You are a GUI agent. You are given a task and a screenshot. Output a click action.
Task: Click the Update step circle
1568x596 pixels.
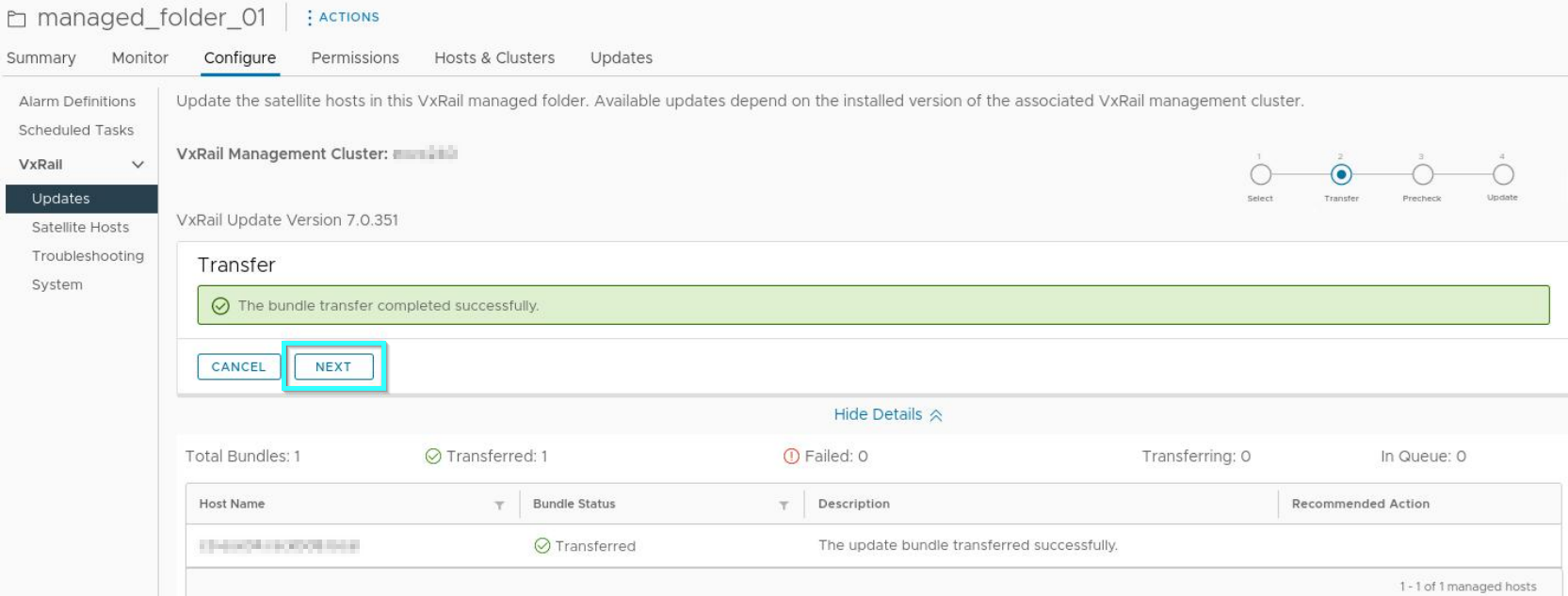point(1503,175)
